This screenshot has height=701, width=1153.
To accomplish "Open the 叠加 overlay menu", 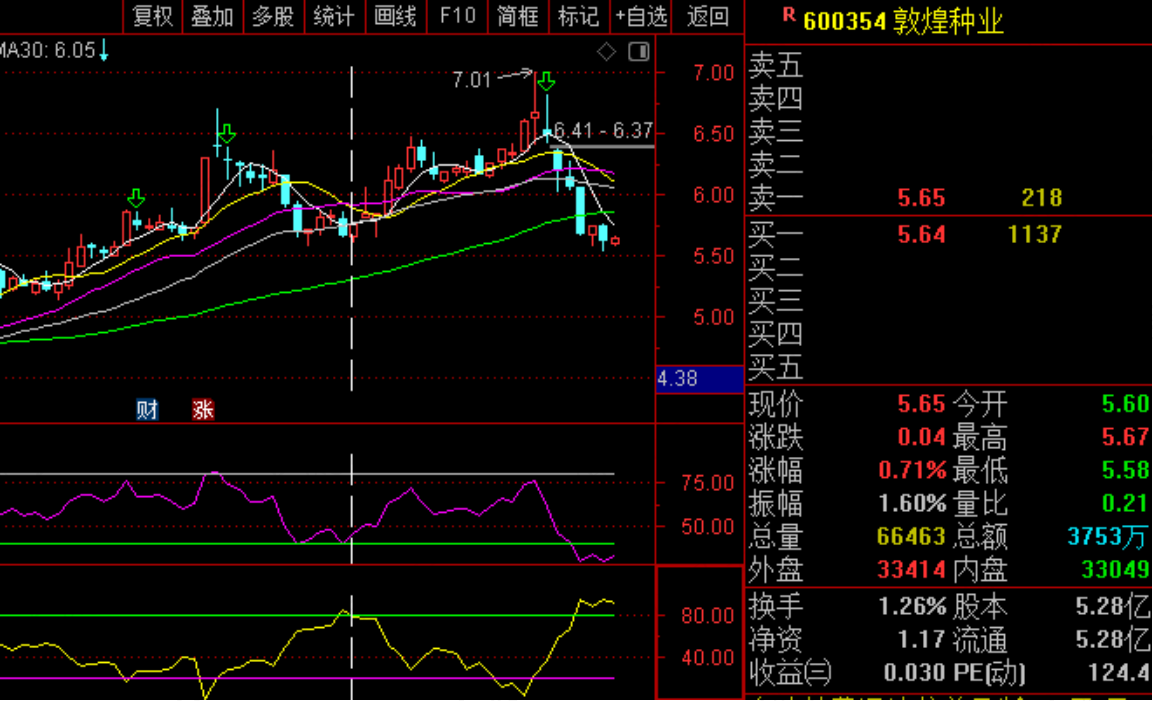I will pos(213,16).
